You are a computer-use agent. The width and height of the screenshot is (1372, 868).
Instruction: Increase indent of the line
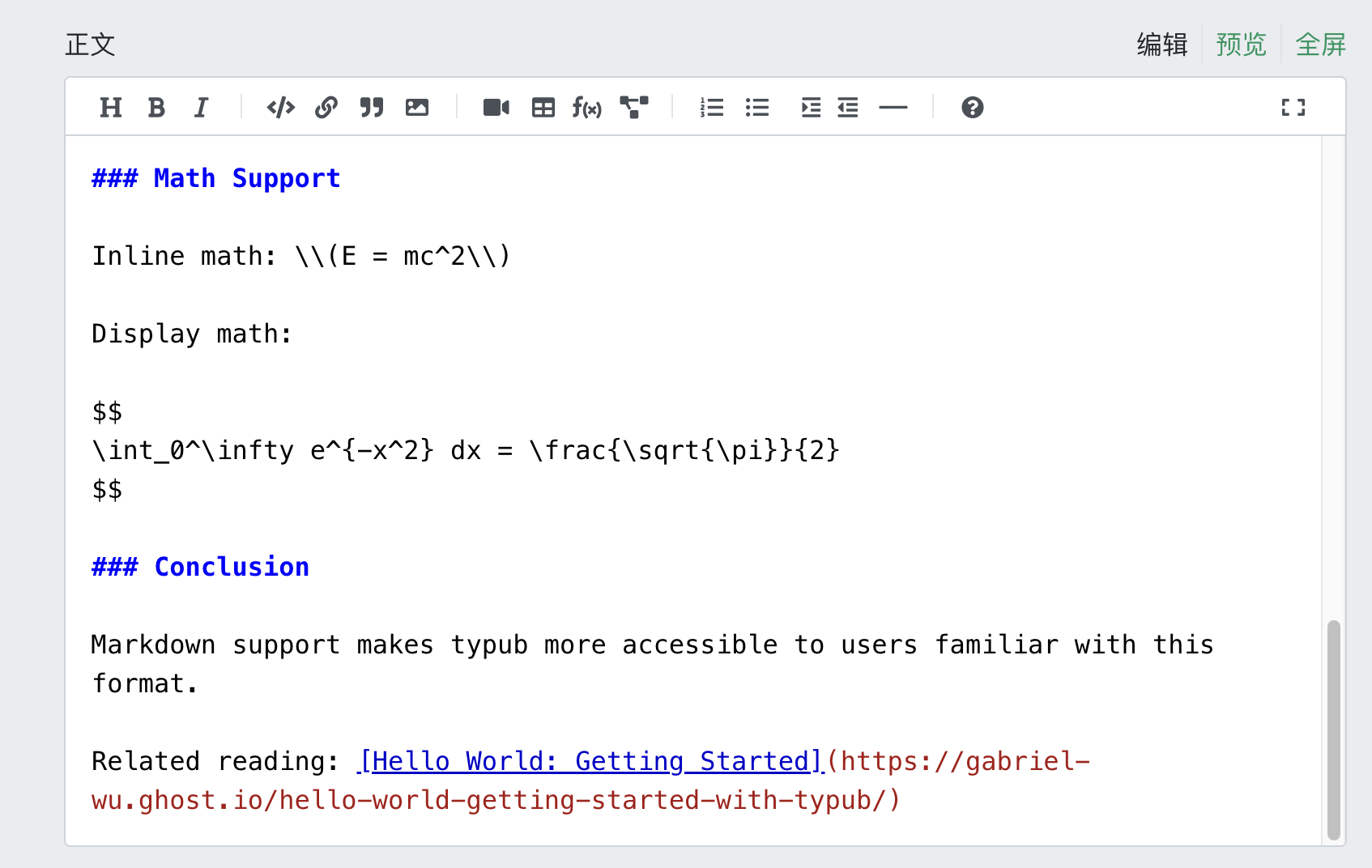click(x=810, y=108)
